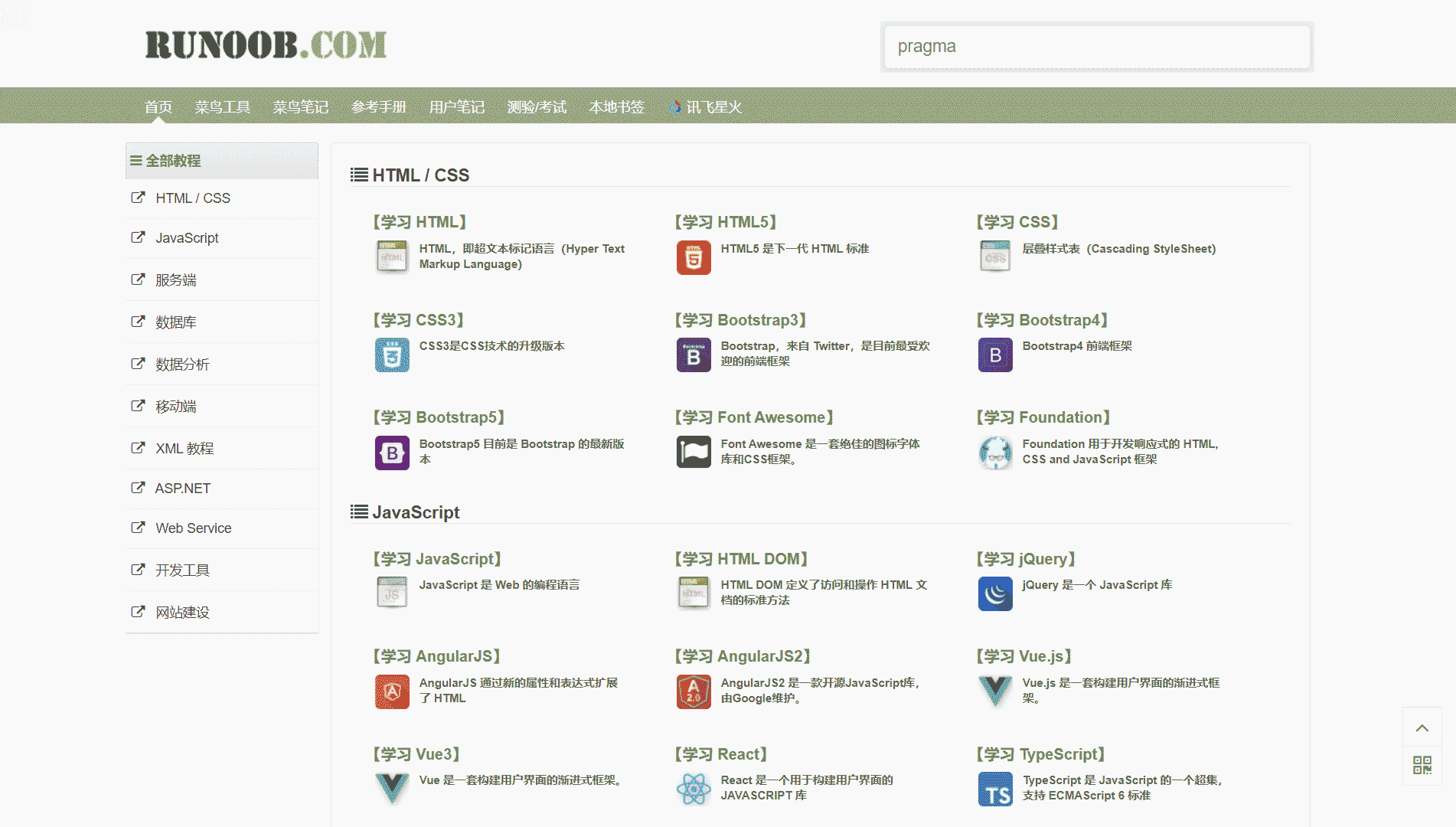This screenshot has height=827, width=1456.
Task: Open the 【学习 HTML】 heading link
Action: point(419,222)
